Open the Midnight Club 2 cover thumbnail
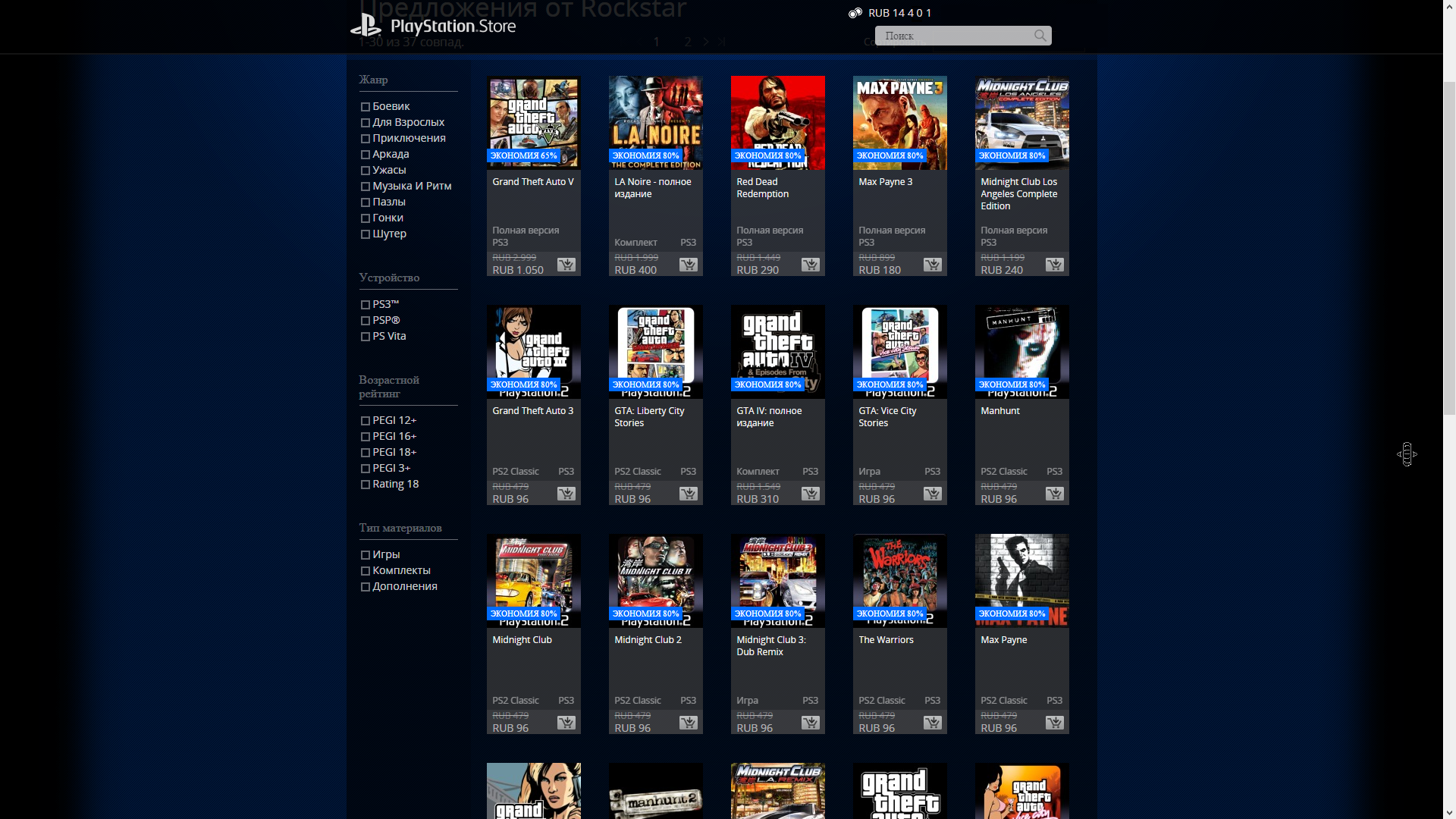 pyautogui.click(x=656, y=581)
